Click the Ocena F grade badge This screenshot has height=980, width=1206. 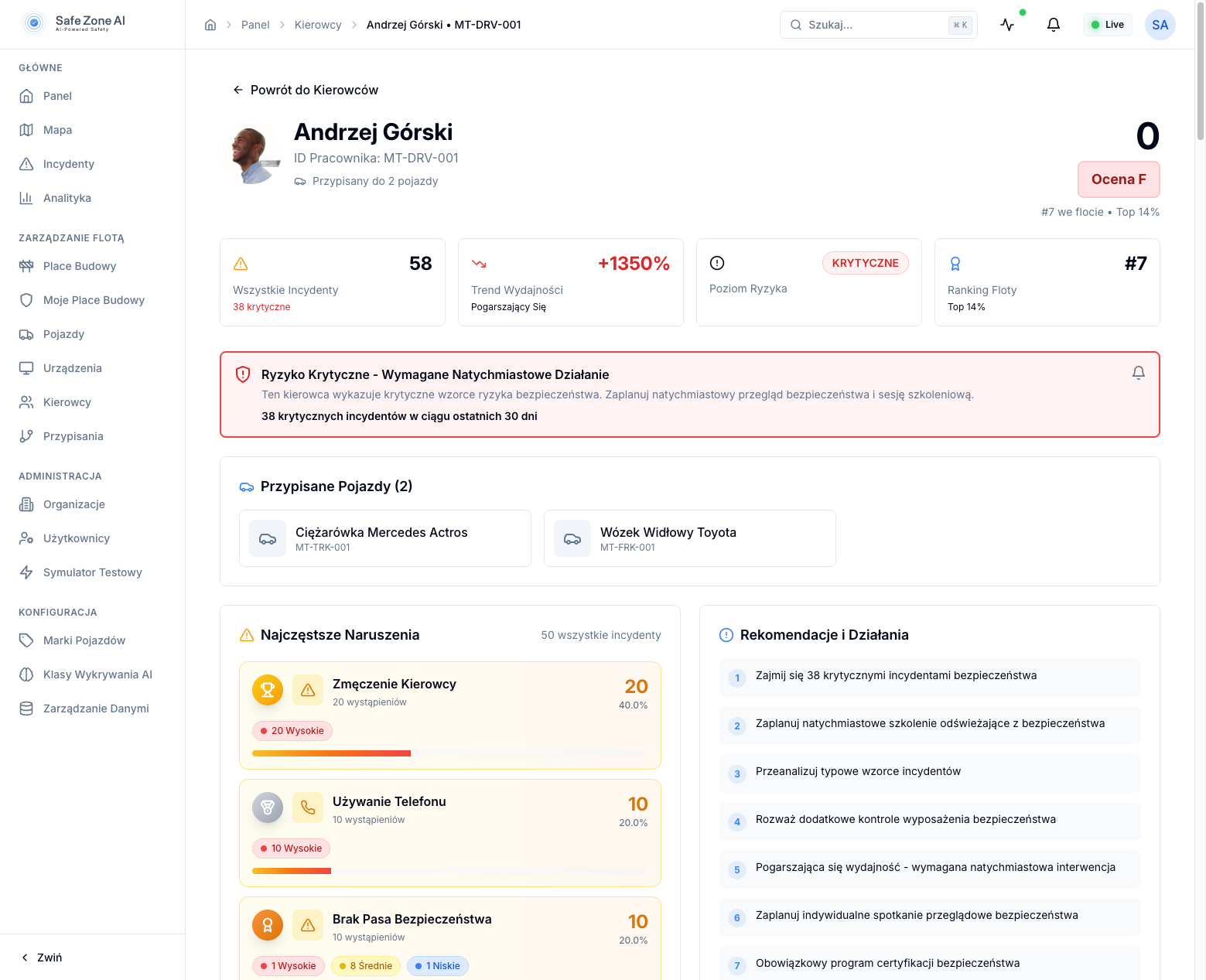pos(1118,179)
